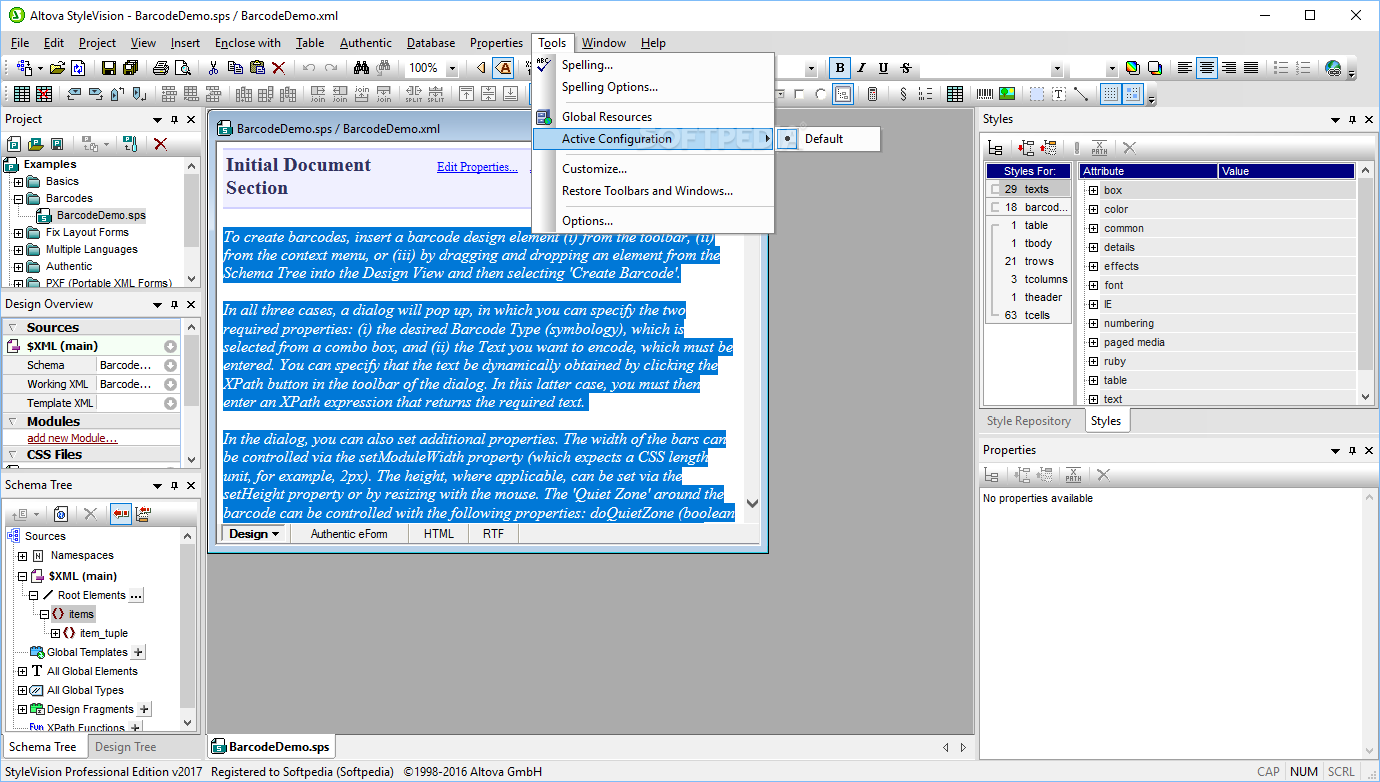Collapse the Barcodes project folder
1380x782 pixels.
point(18,199)
